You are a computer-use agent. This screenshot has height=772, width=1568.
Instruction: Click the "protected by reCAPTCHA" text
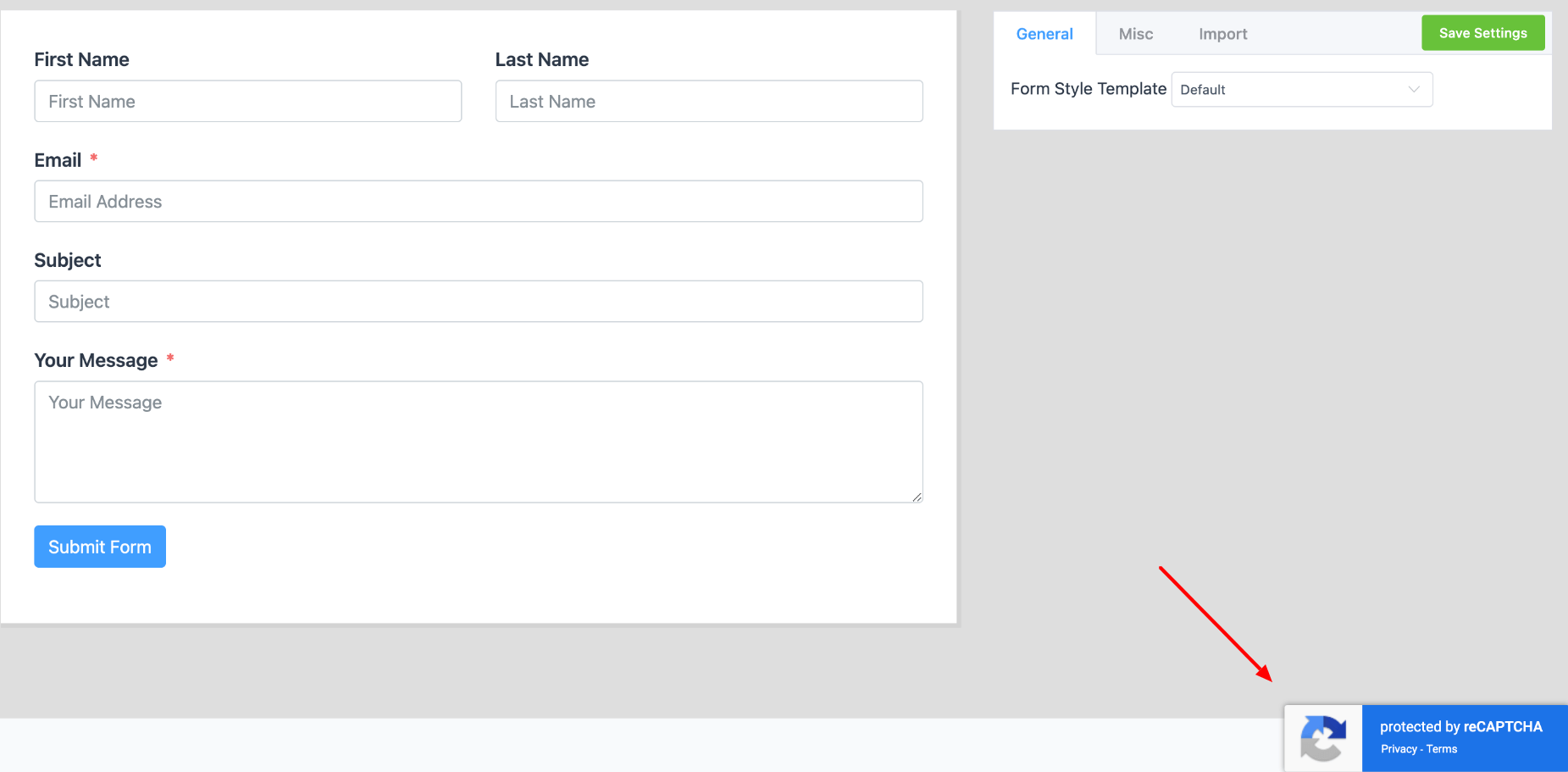1460,727
